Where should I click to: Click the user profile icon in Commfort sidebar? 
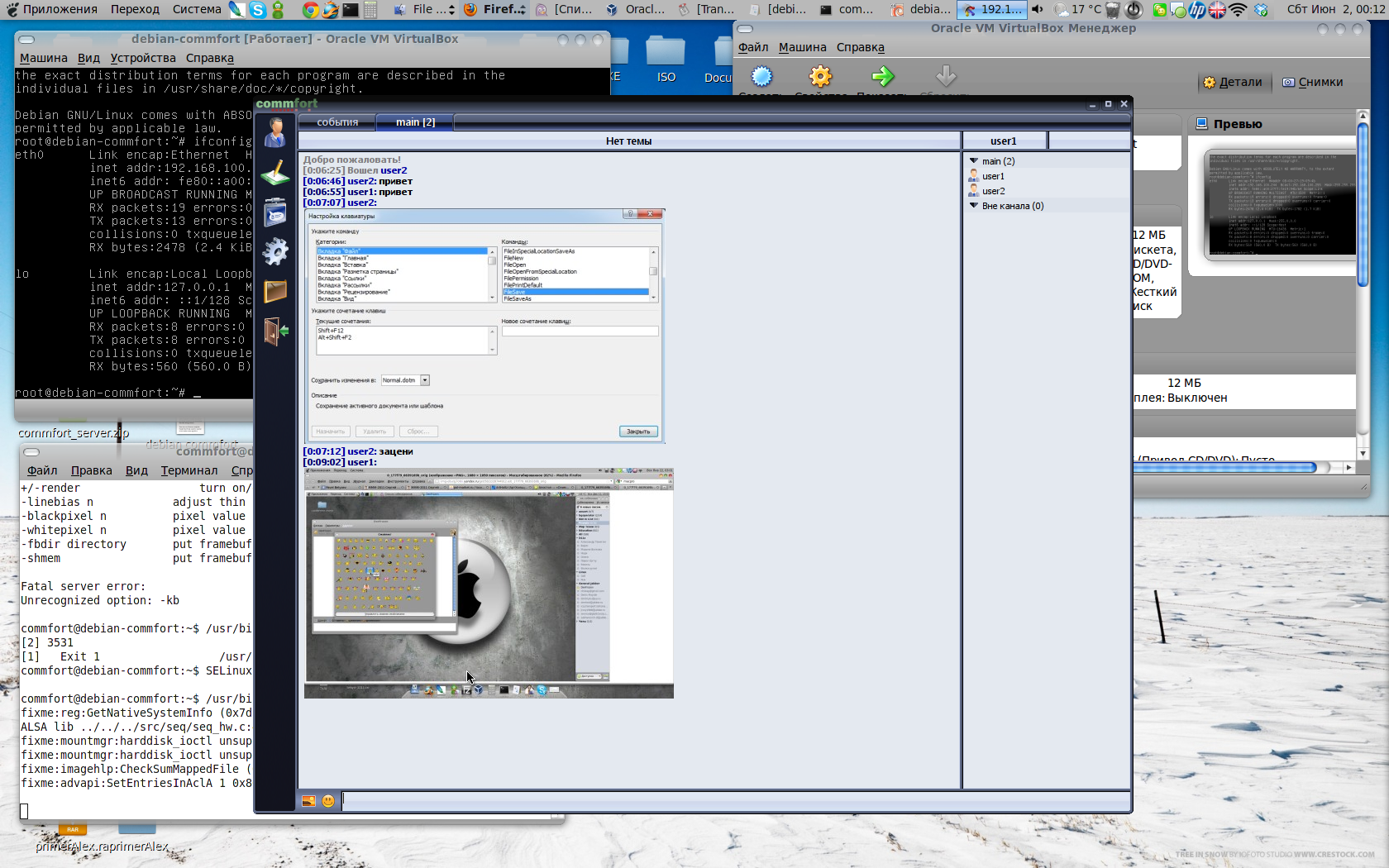275,132
